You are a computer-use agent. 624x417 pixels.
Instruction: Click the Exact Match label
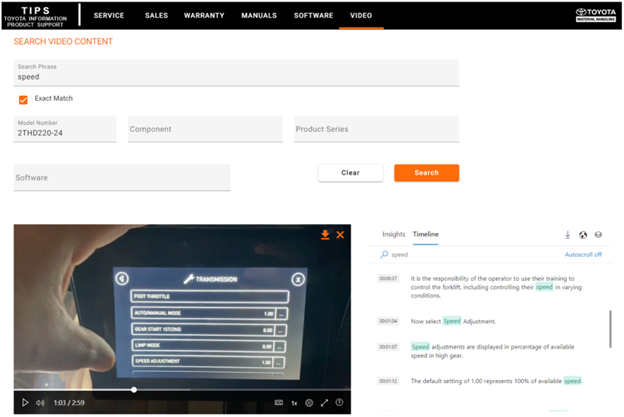tap(54, 98)
